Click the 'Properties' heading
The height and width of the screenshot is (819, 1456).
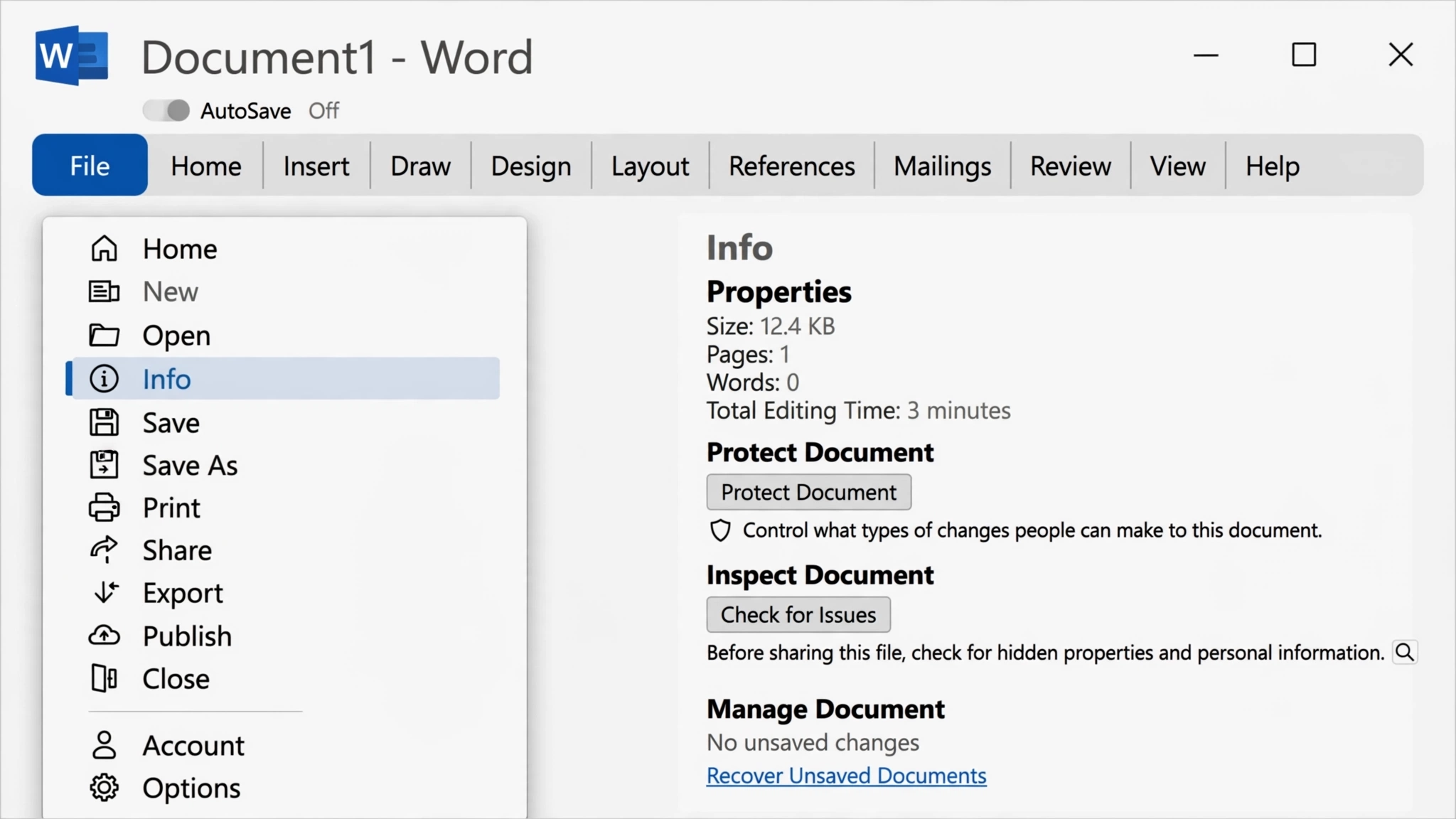click(778, 291)
